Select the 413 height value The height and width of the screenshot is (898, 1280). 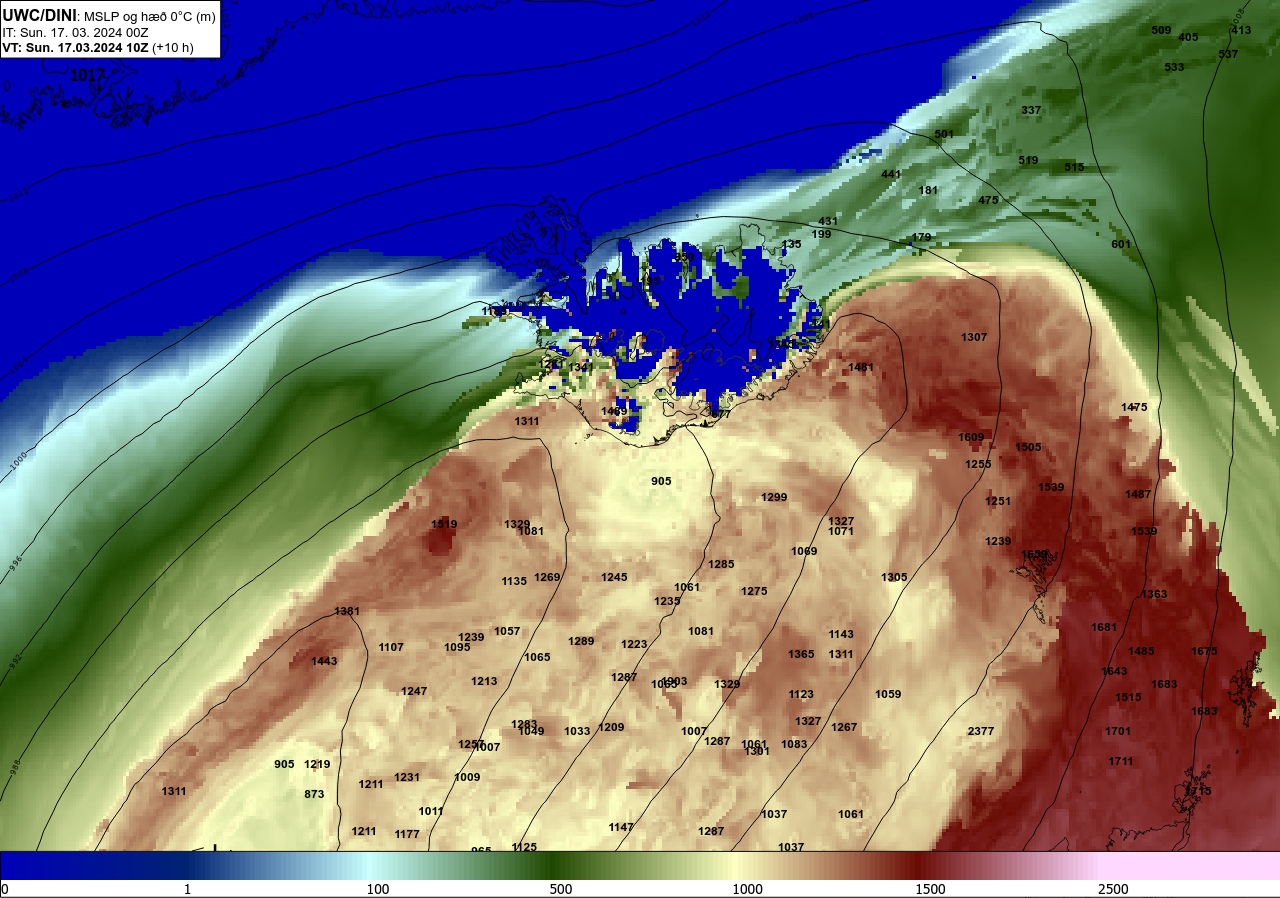click(x=1241, y=30)
